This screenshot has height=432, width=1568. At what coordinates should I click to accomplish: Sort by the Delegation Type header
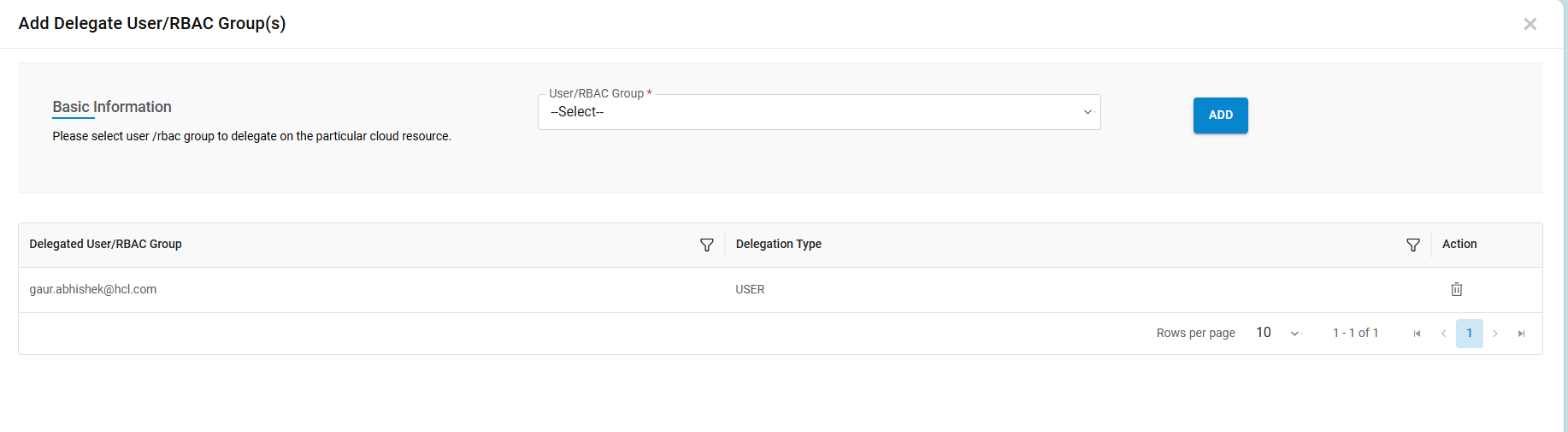pyautogui.click(x=778, y=245)
